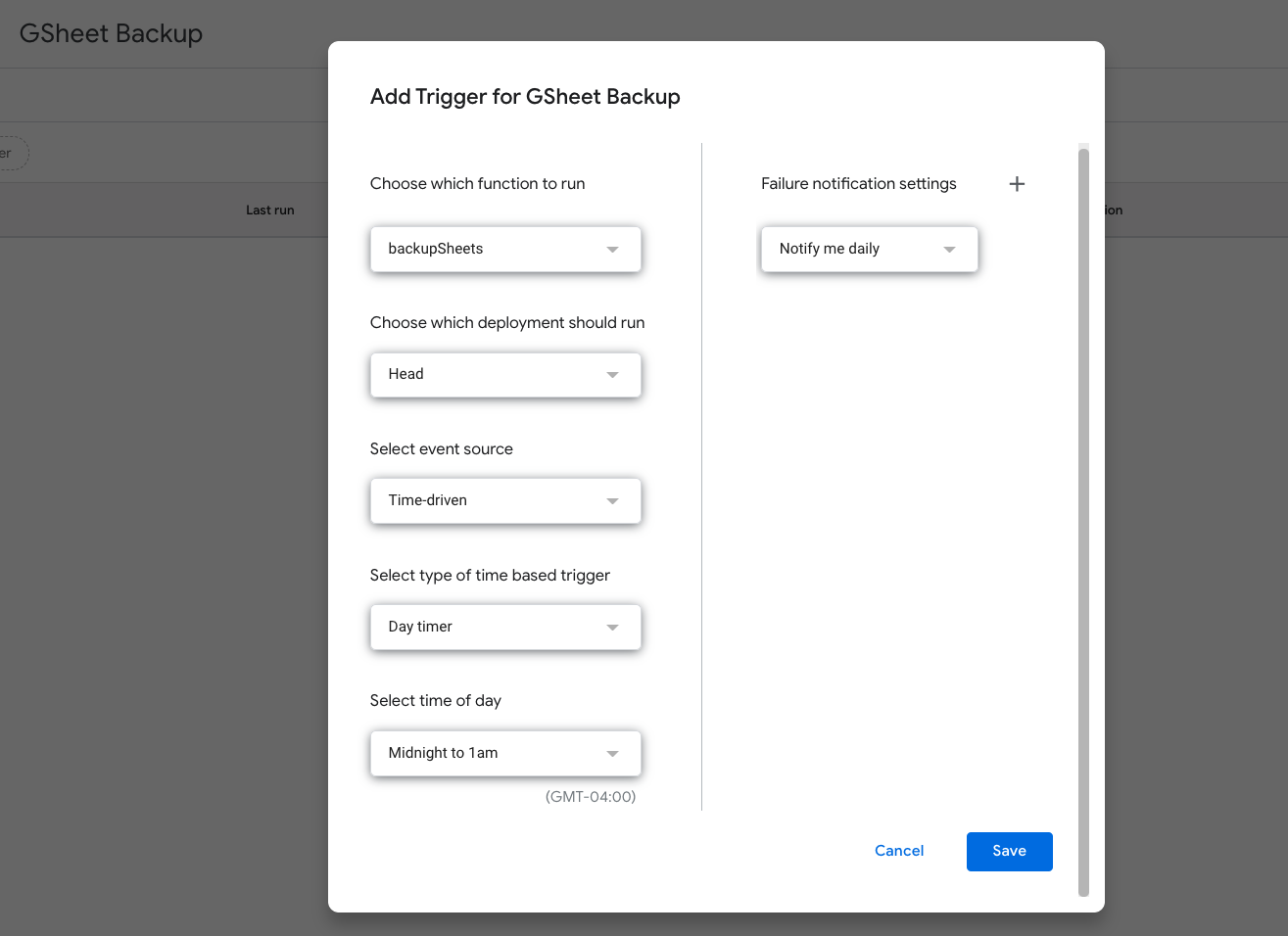Click the caret arrow next to Head
The width and height of the screenshot is (1288, 936).
(x=612, y=375)
